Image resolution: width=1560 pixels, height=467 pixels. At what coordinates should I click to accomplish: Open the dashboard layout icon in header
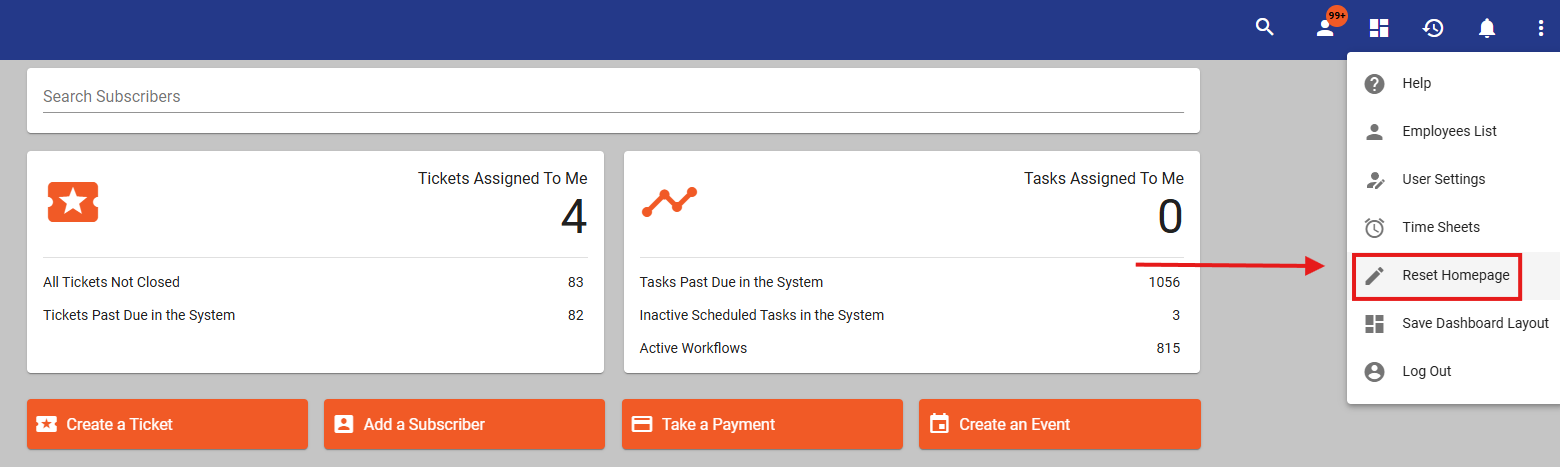[x=1379, y=28]
